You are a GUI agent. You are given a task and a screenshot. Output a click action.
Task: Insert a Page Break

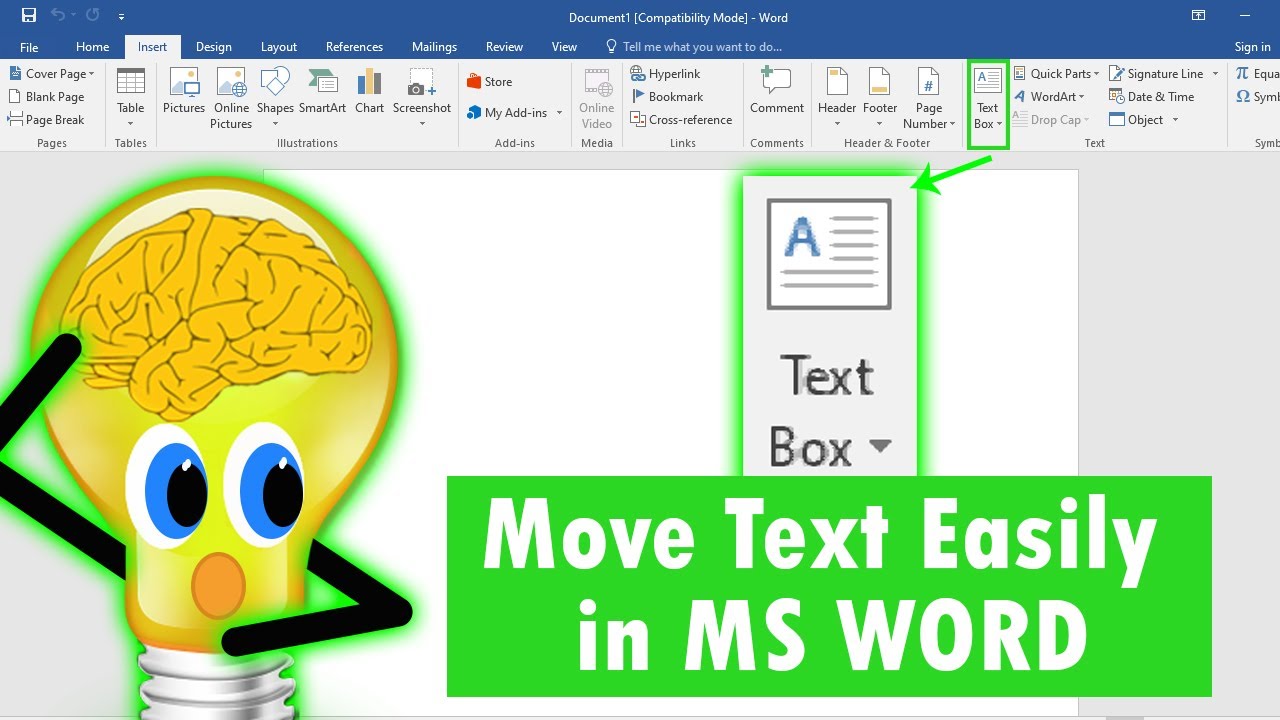47,120
